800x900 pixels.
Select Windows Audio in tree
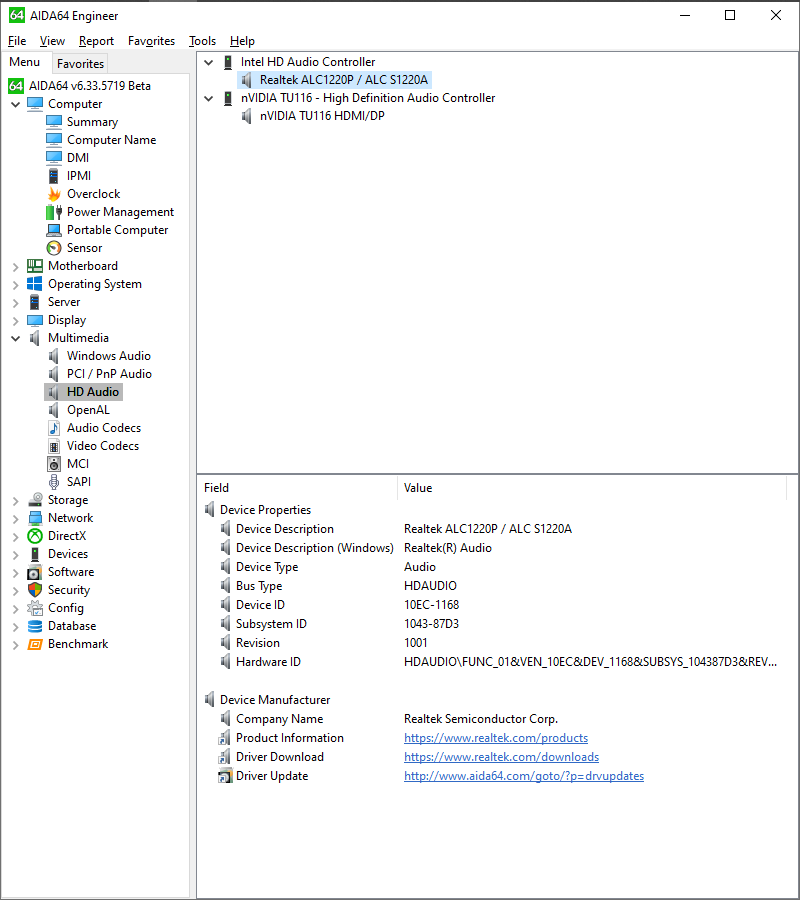tap(108, 356)
